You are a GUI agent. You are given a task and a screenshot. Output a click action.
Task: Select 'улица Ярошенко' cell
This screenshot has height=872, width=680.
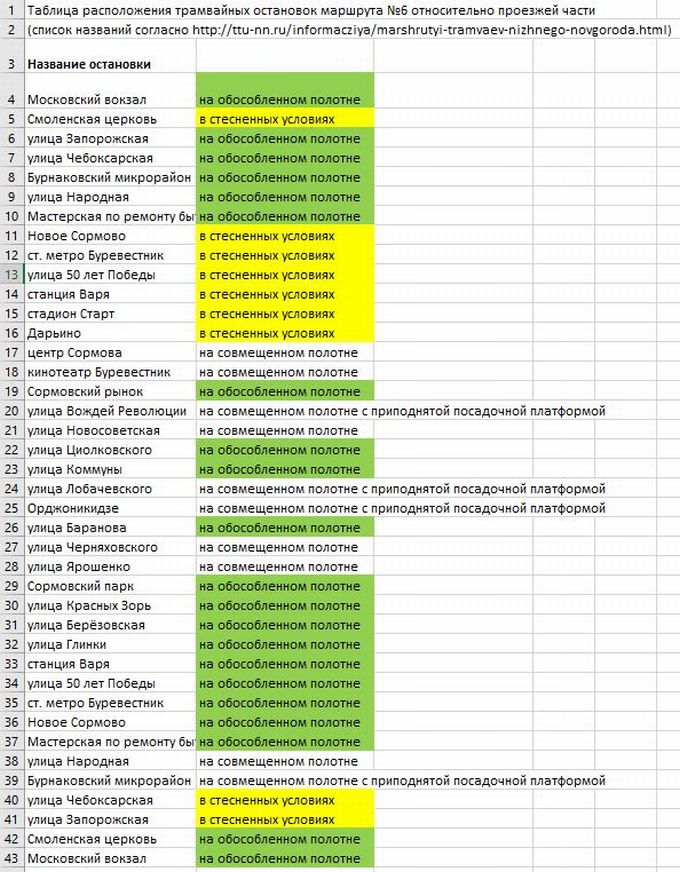coord(110,567)
